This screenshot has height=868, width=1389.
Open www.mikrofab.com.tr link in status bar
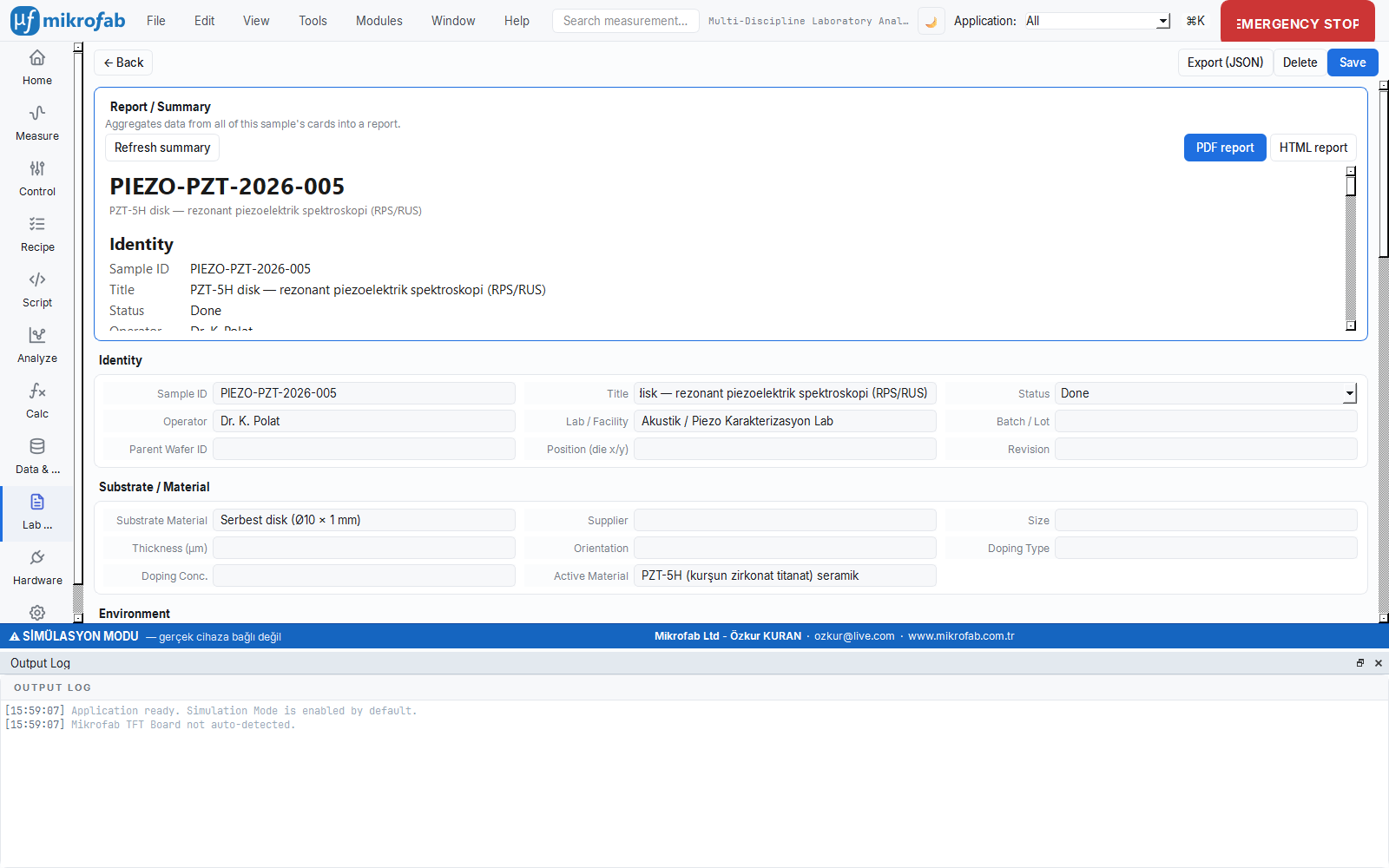961,636
